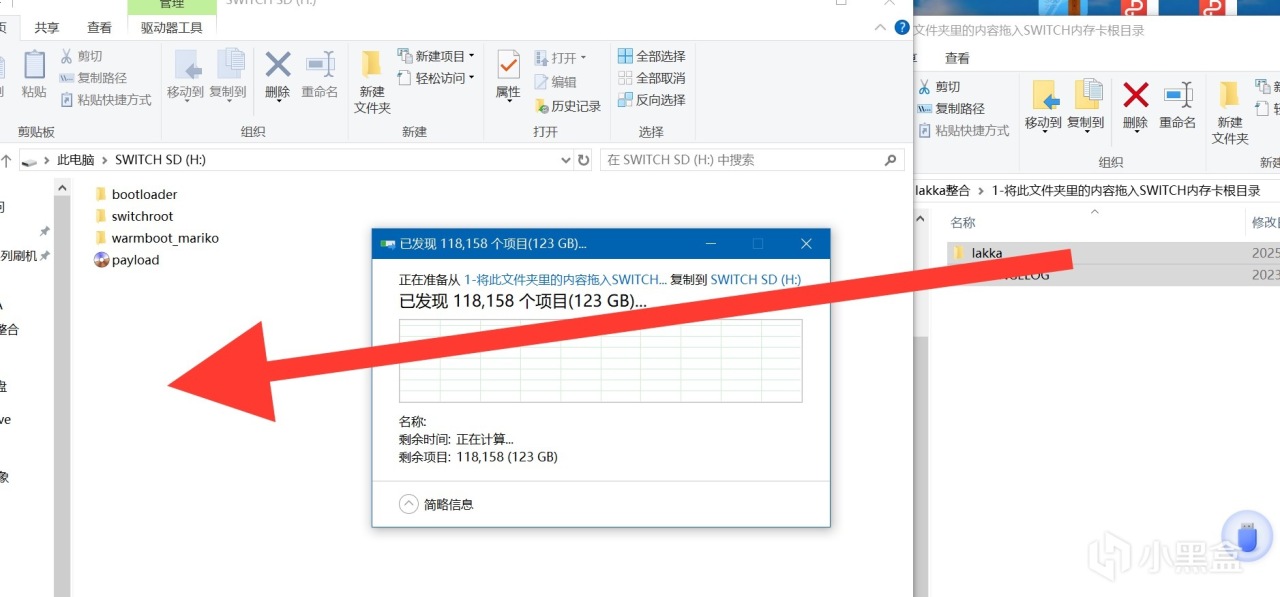The image size is (1280, 597).
Task: Click the payload file icon
Action: (x=101, y=260)
